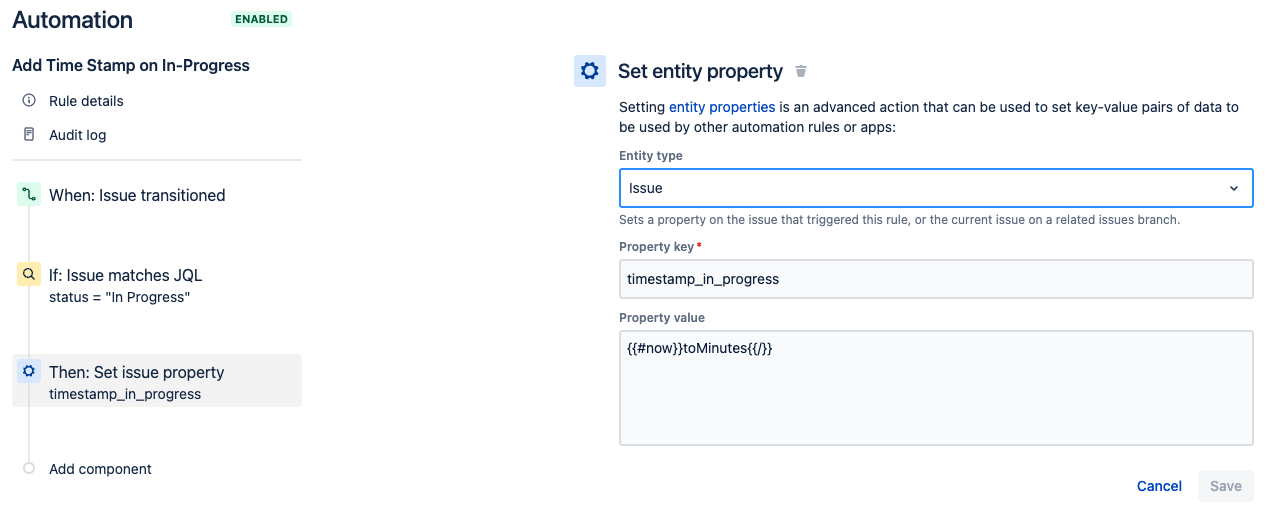Click the Cancel button
This screenshot has height=515, width=1288.
click(x=1159, y=486)
